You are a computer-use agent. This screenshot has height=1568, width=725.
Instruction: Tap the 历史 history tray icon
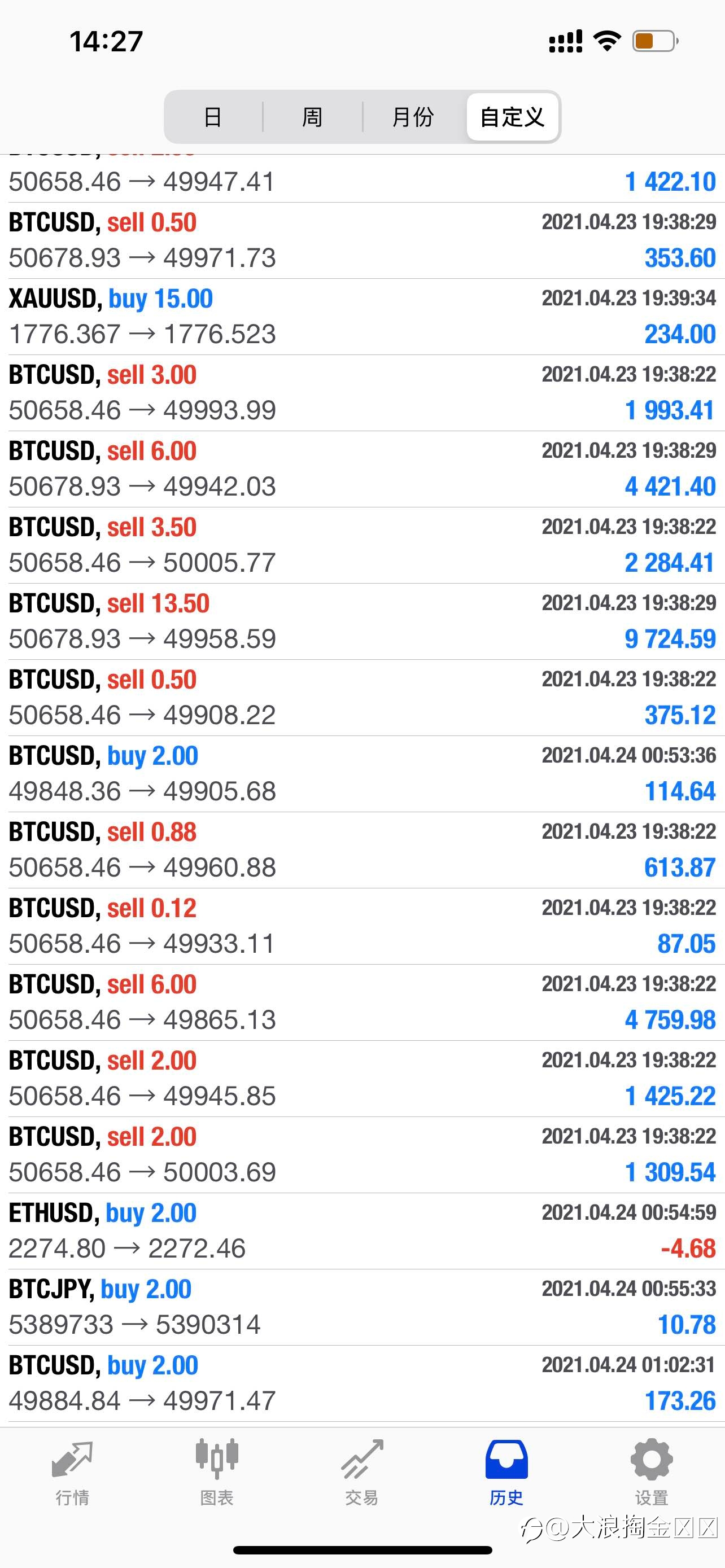[506, 1459]
